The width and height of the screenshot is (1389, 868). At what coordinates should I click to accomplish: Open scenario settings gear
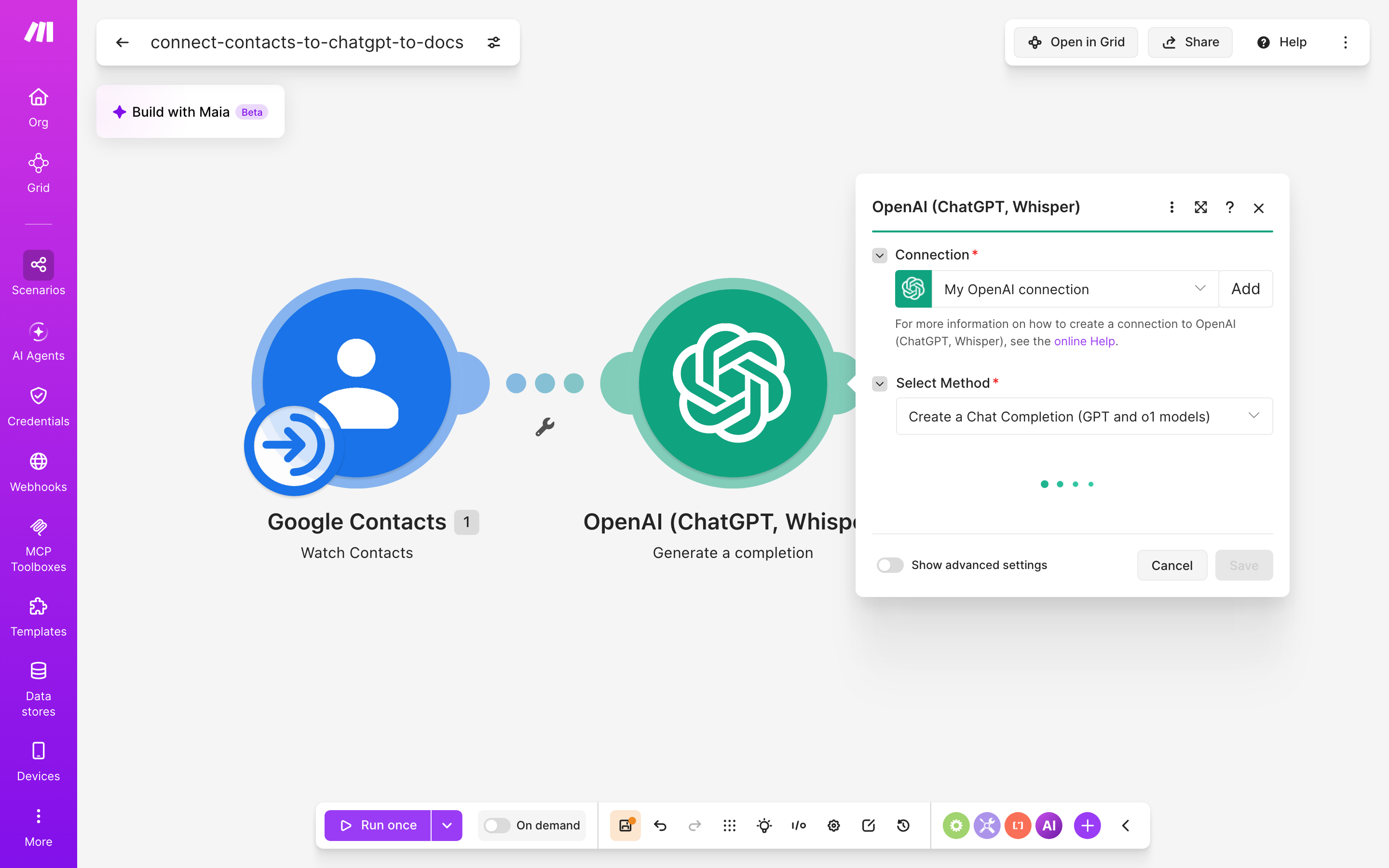pyautogui.click(x=833, y=826)
